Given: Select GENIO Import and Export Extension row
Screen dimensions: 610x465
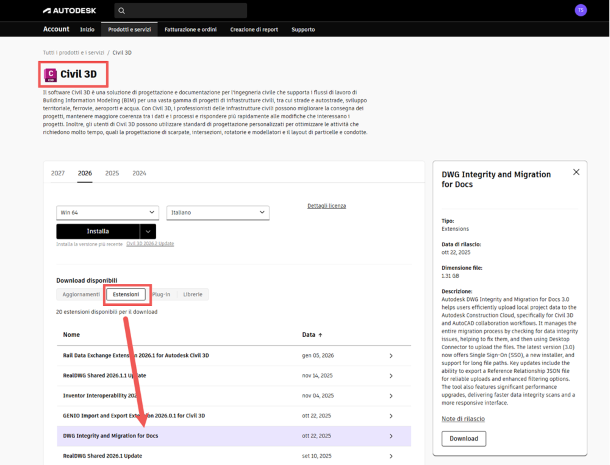Looking at the screenshot, I should [x=234, y=416].
